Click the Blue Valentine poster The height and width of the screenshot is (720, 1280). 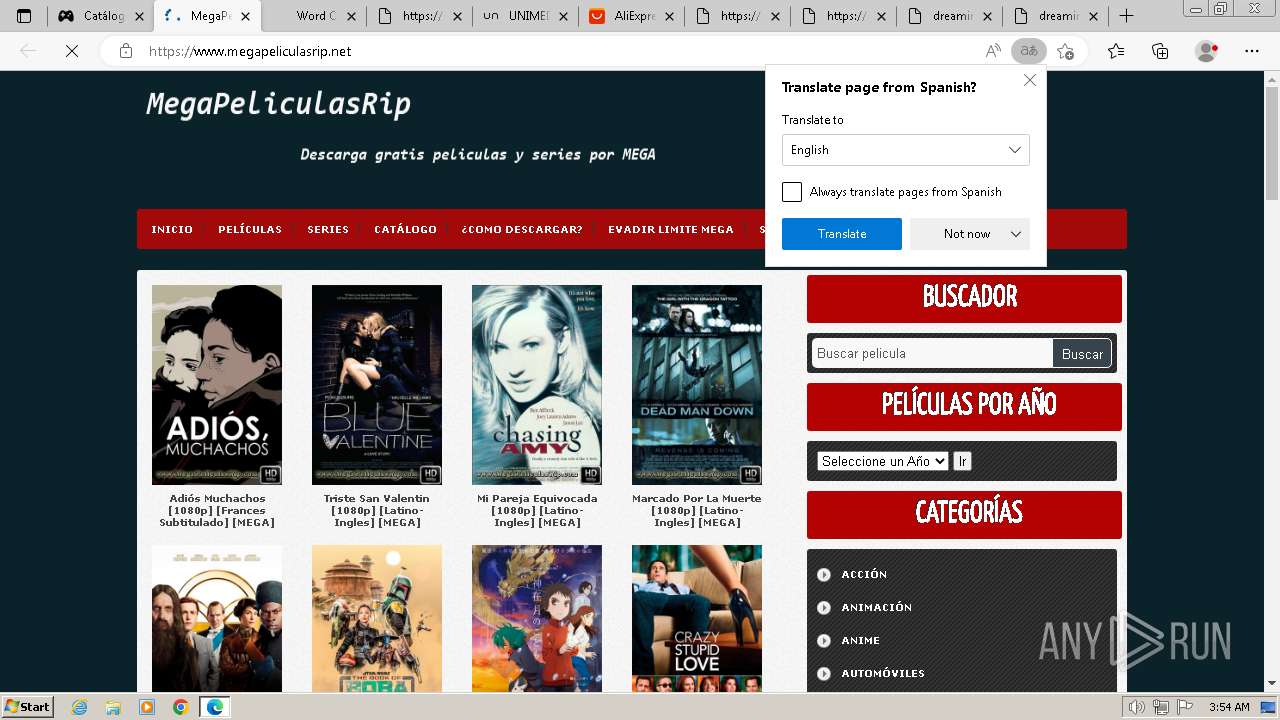pyautogui.click(x=377, y=385)
